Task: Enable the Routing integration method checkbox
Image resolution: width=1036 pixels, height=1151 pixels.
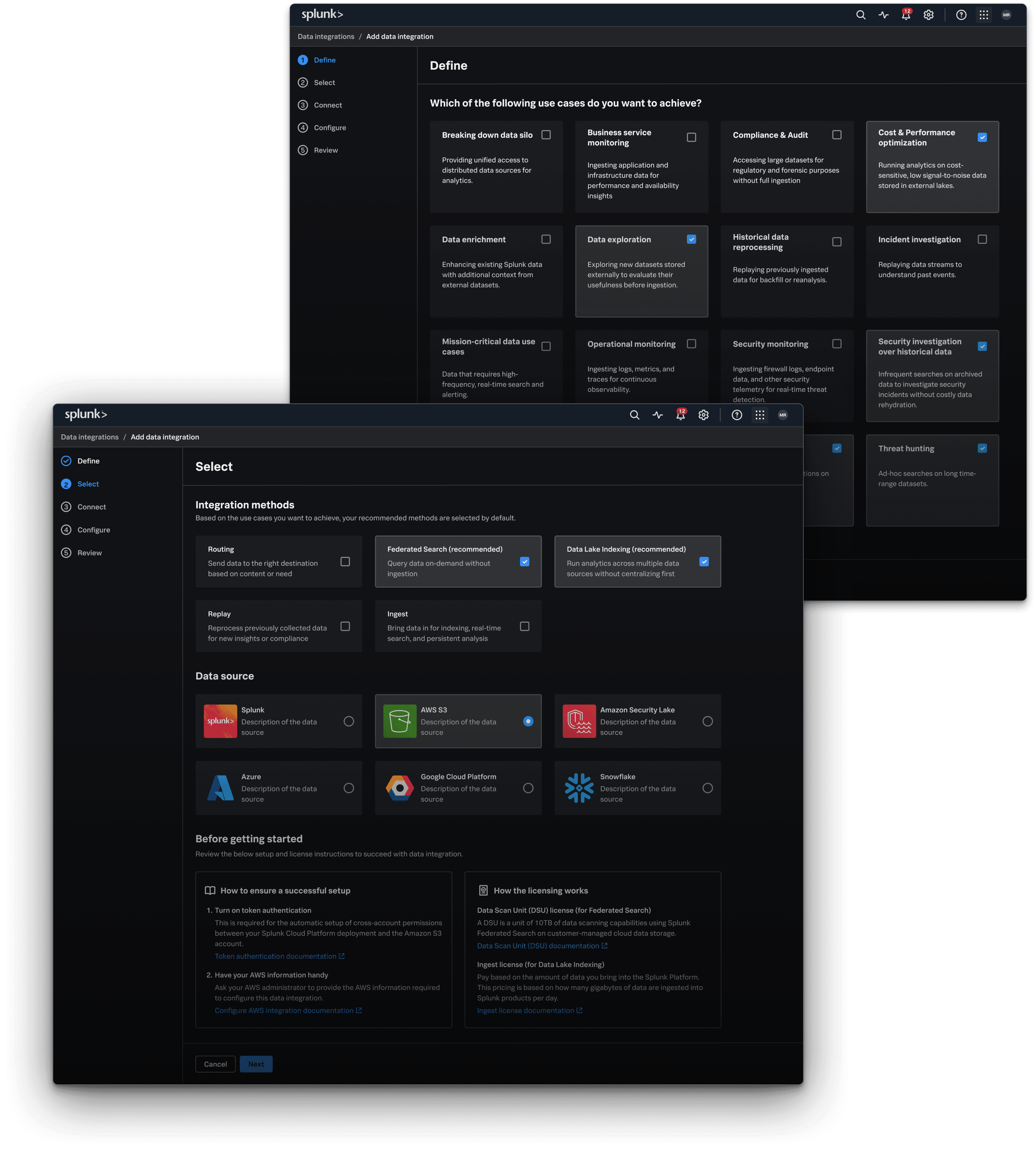Action: point(345,561)
